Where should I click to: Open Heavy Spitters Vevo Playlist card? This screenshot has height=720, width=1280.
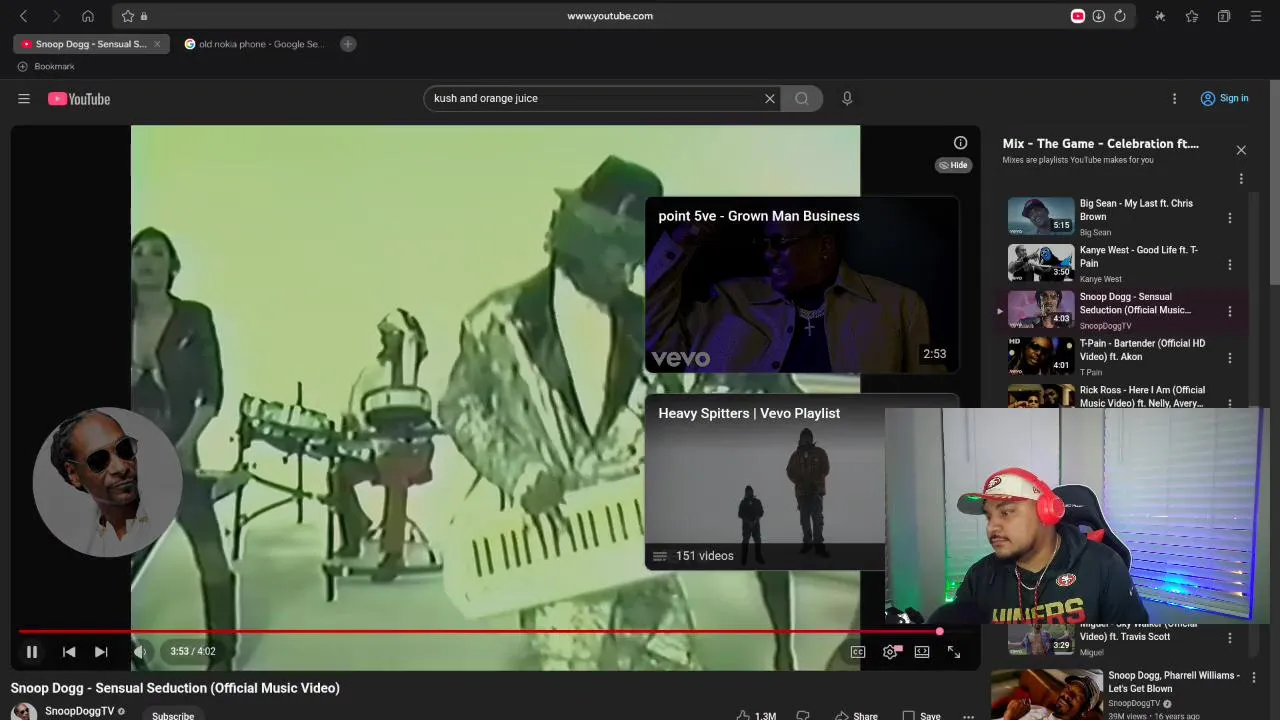[765, 481]
